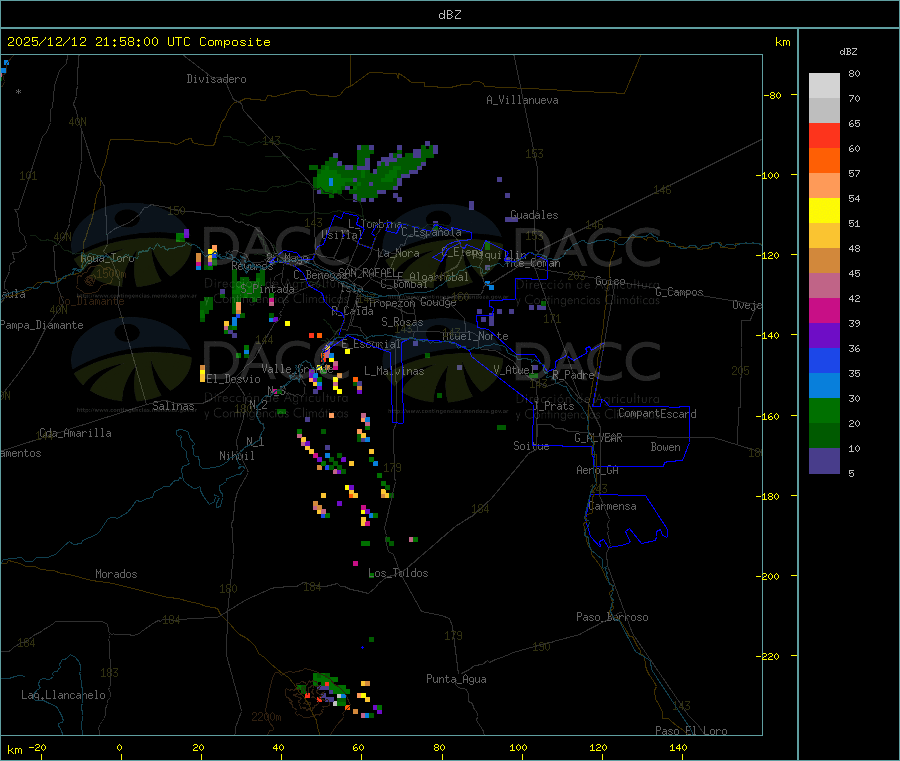
Task: Select the royal blue 35–36 dBZ legend color
Action: pyautogui.click(x=824, y=360)
